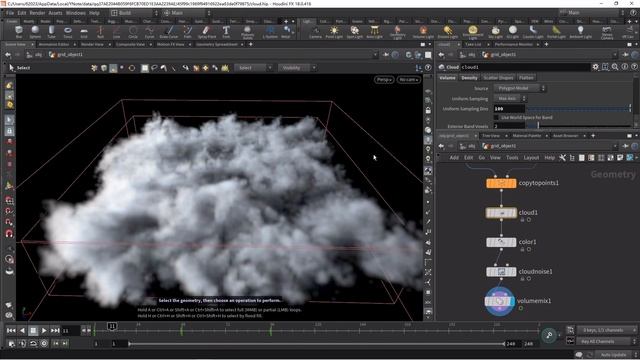
Task: Select the Circle shelf tool
Action: [x=133, y=31]
